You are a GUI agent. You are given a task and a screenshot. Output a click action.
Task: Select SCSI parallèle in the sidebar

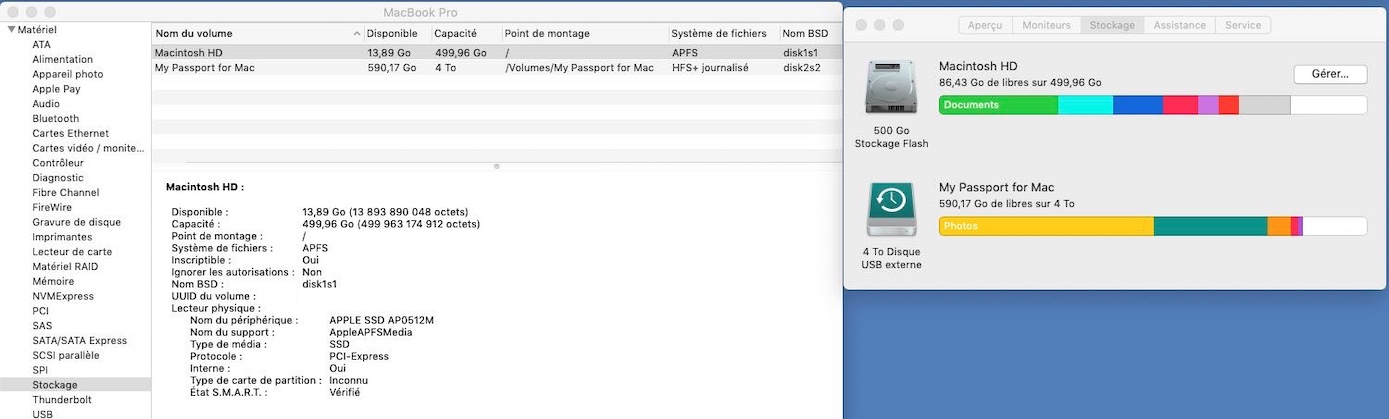pyautogui.click(x=66, y=356)
